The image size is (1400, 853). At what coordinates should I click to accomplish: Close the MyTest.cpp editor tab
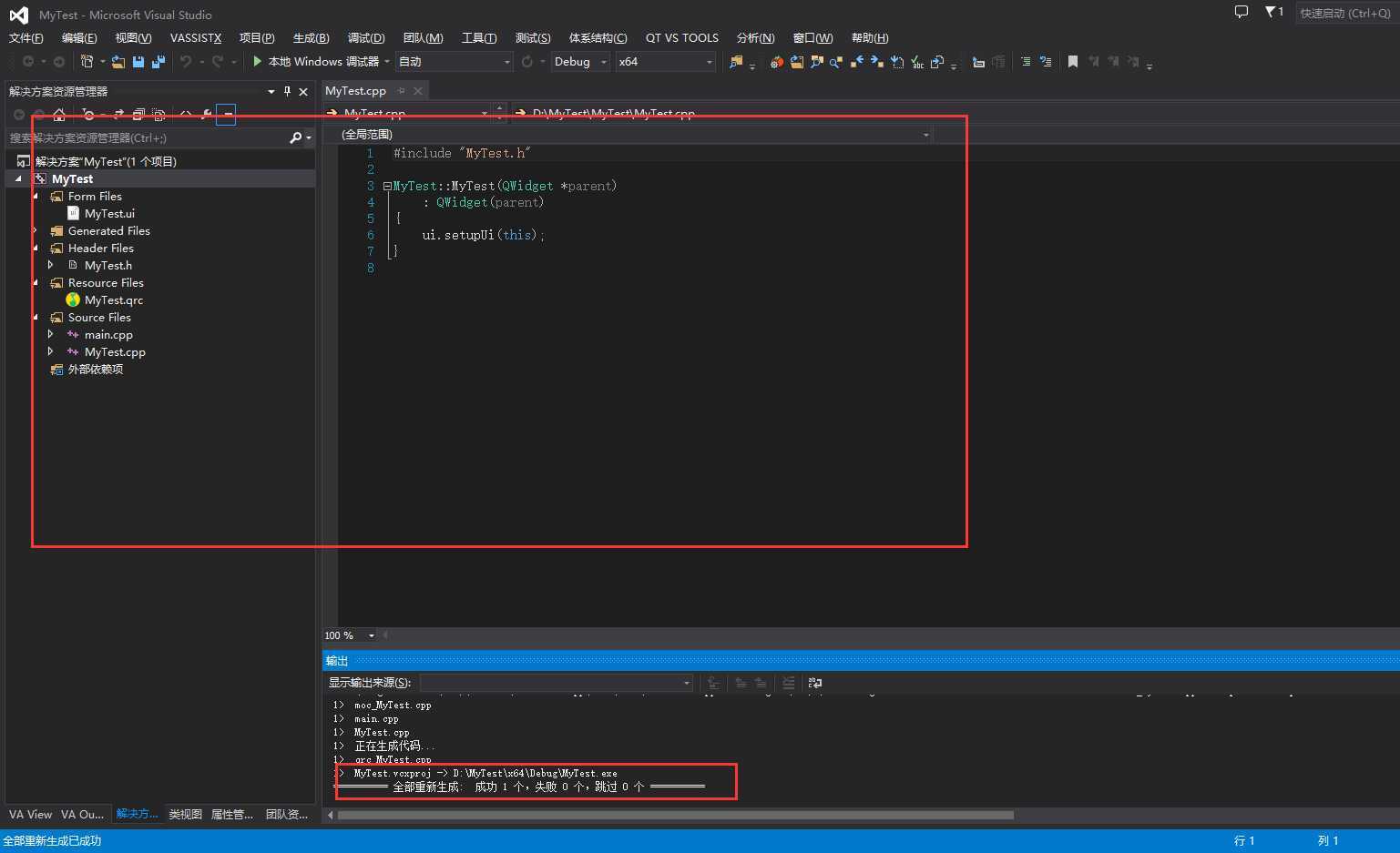point(418,91)
